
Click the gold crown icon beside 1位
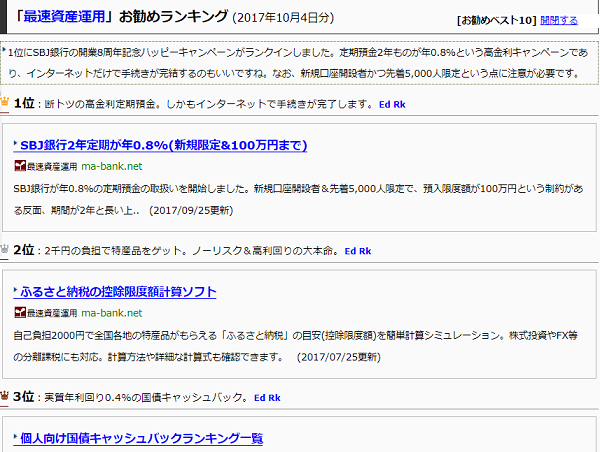click(5, 102)
